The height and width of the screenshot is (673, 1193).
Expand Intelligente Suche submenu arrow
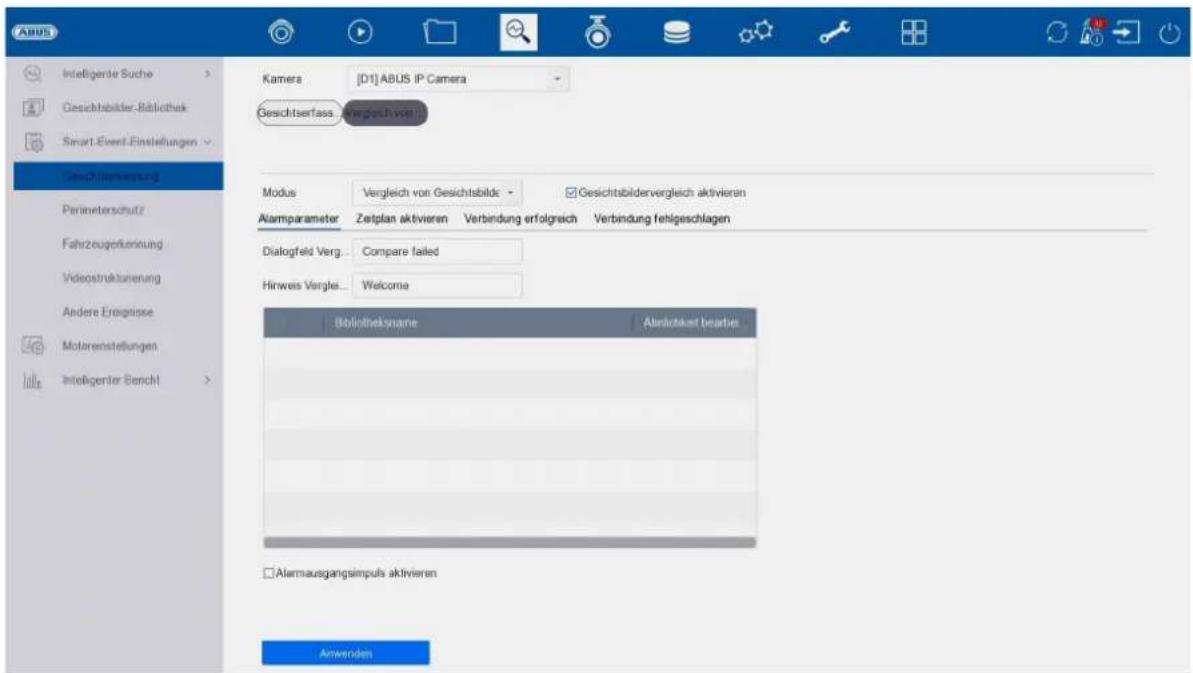[207, 74]
